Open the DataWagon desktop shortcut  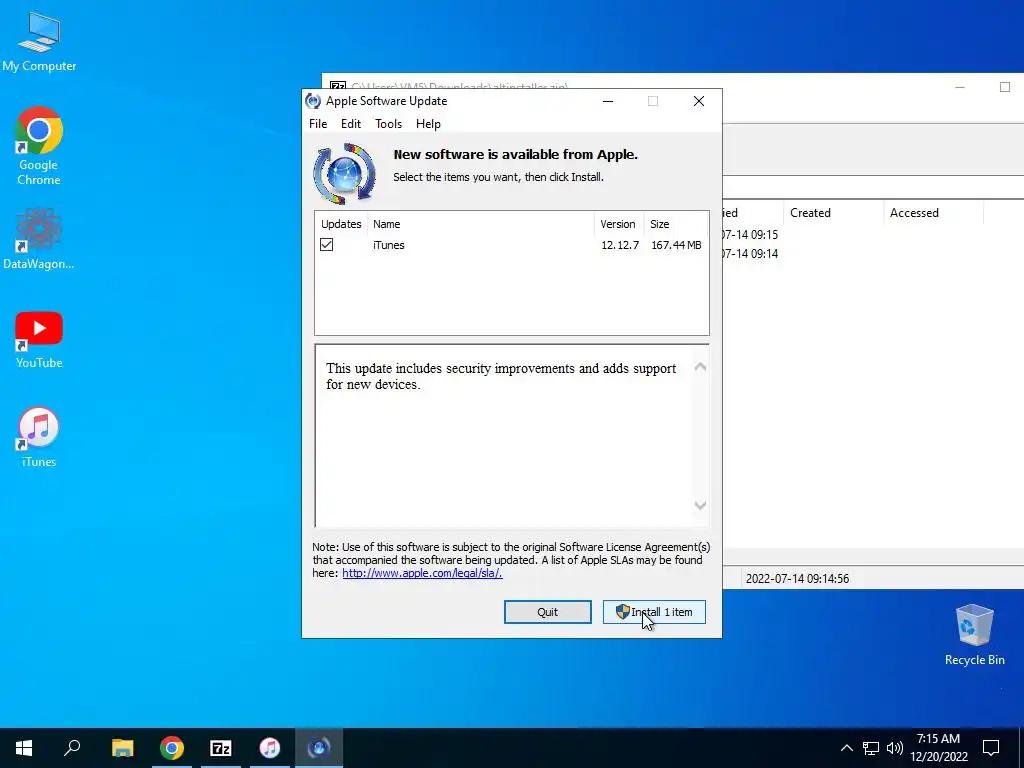pyautogui.click(x=39, y=238)
